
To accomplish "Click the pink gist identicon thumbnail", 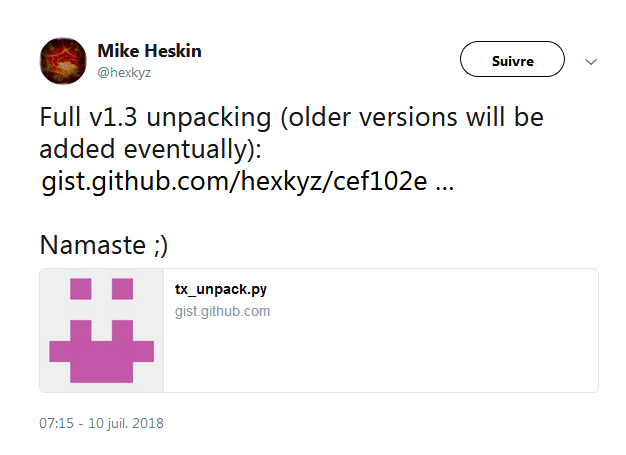I will (101, 330).
